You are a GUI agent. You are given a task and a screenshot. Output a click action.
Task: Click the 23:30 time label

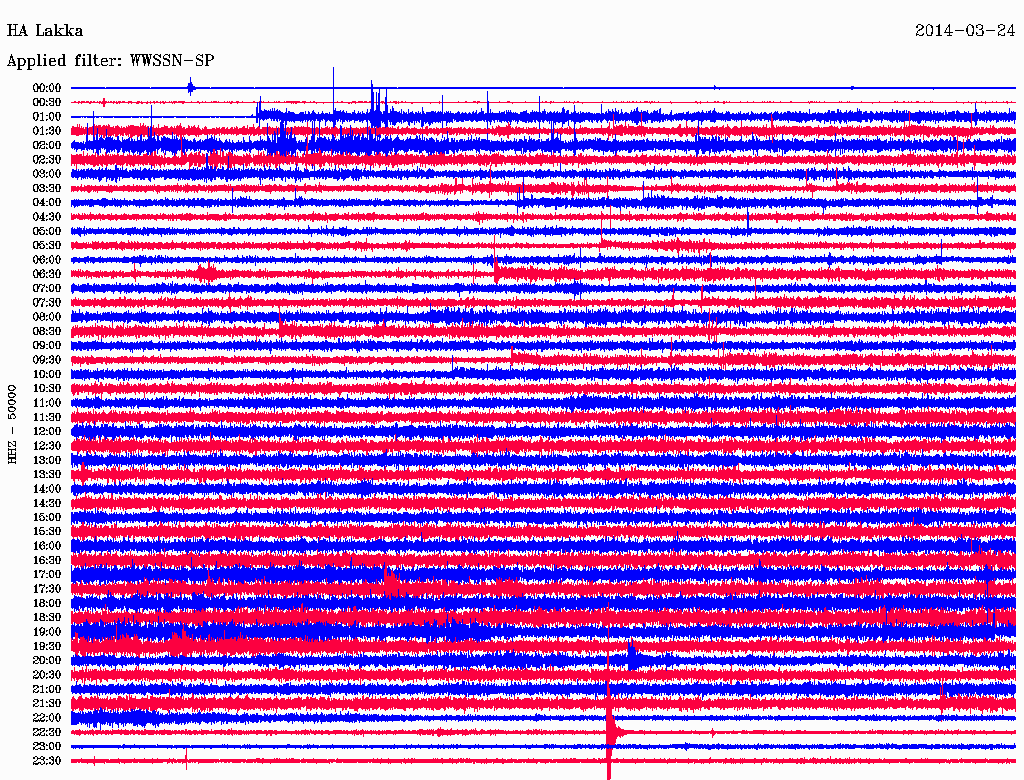[47, 760]
